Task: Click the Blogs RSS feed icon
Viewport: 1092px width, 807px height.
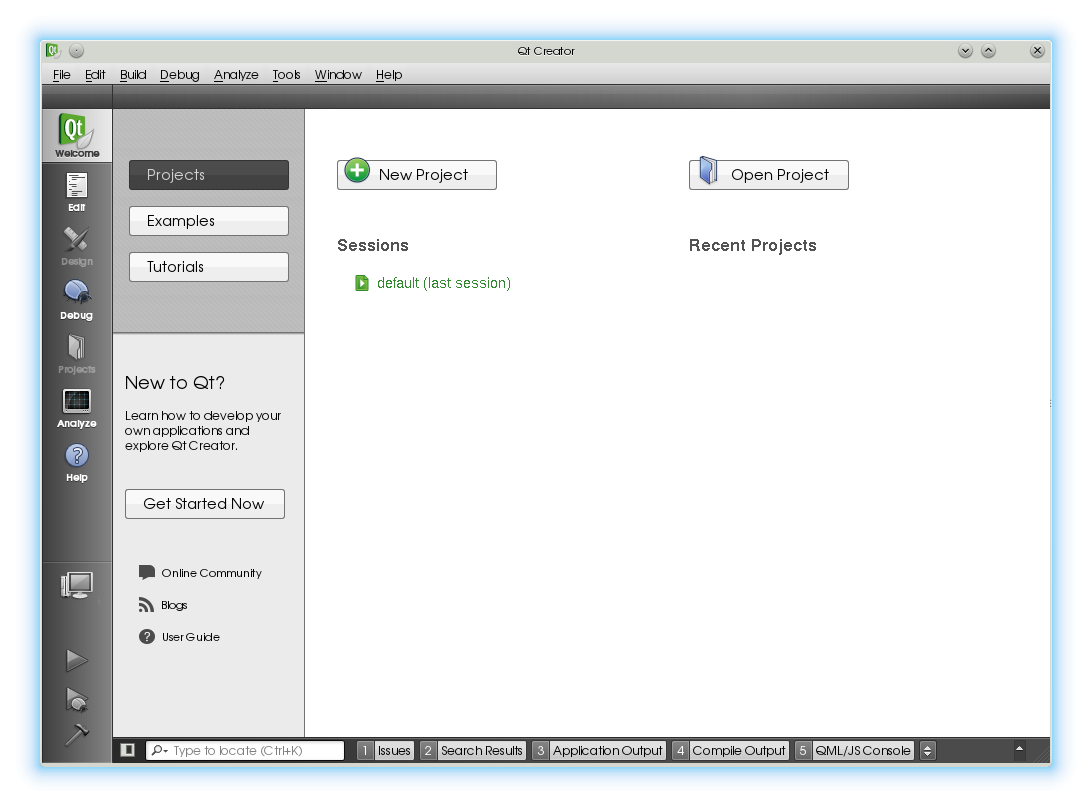Action: point(146,604)
